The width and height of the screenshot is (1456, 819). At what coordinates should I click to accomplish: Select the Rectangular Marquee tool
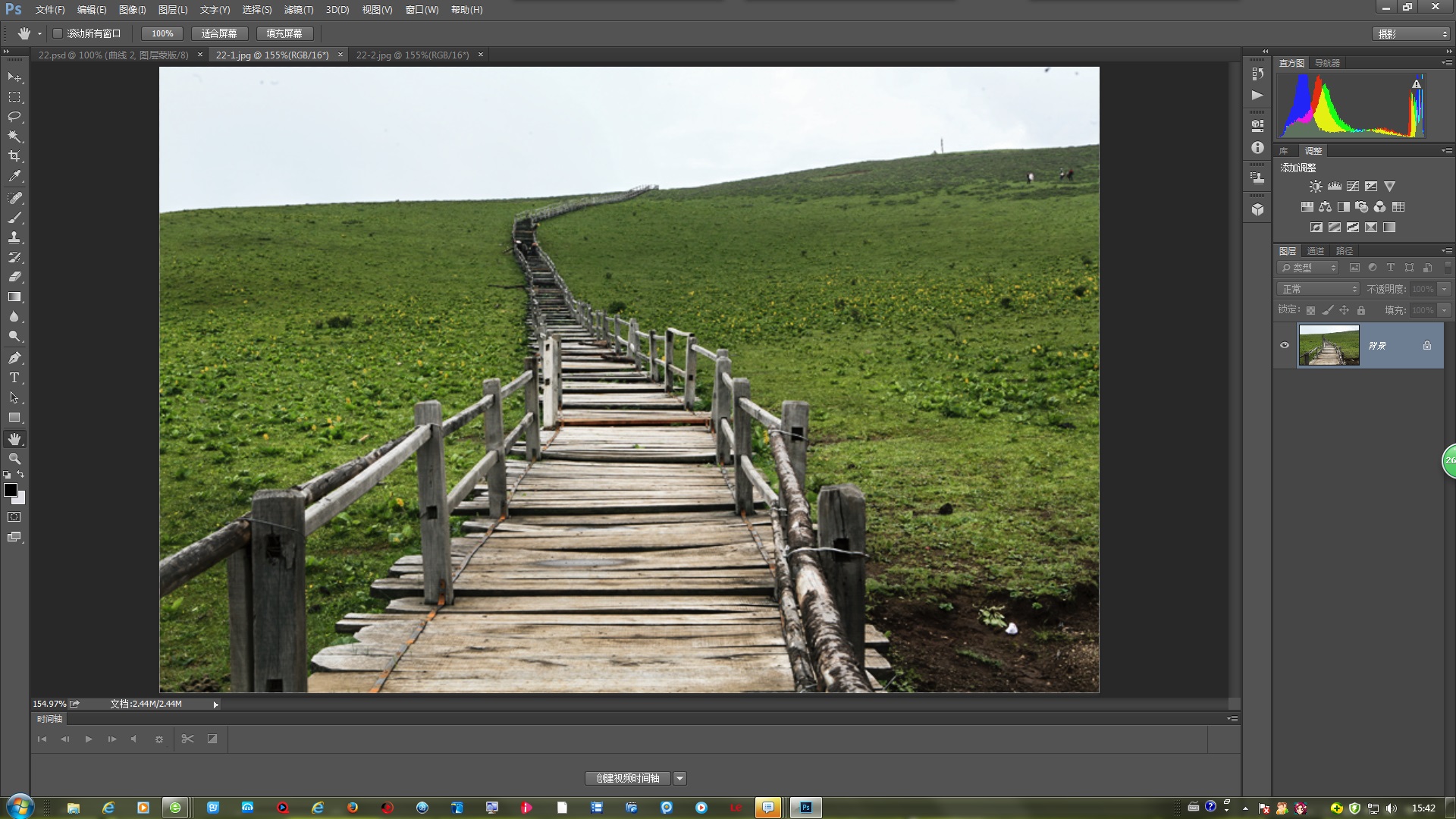[14, 97]
